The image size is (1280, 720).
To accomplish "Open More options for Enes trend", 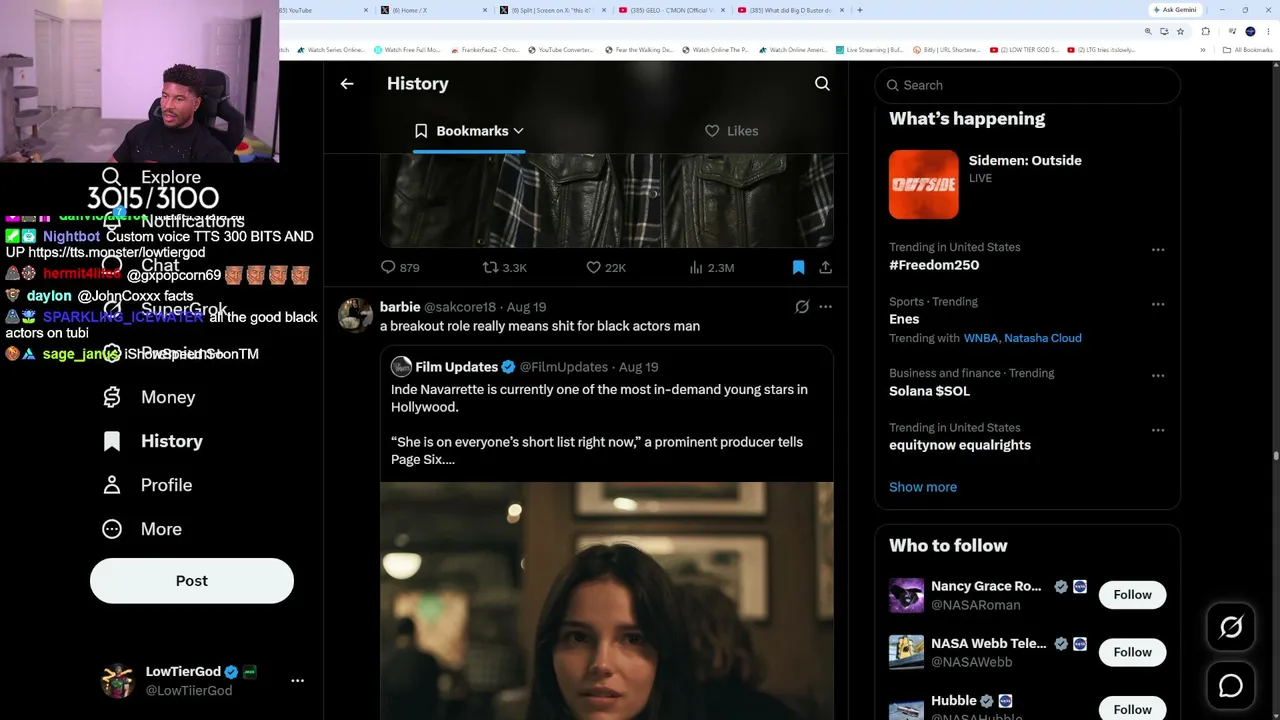I will click(x=1158, y=303).
